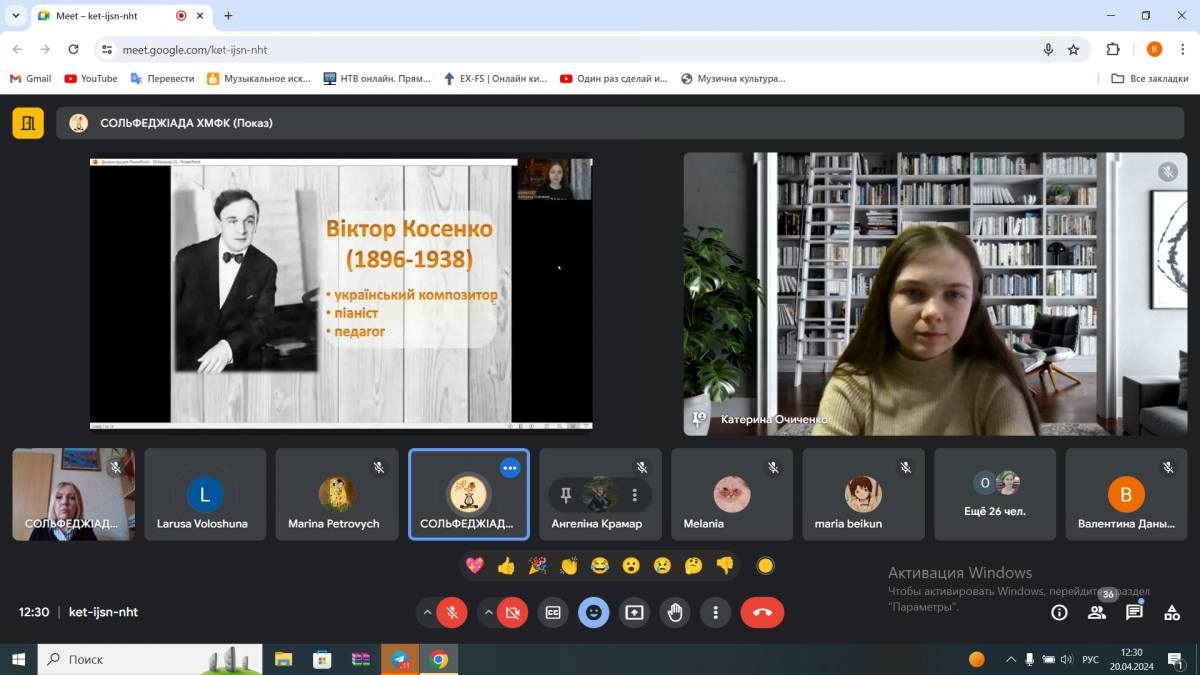Leave the call with red hang-up button

[x=762, y=612]
